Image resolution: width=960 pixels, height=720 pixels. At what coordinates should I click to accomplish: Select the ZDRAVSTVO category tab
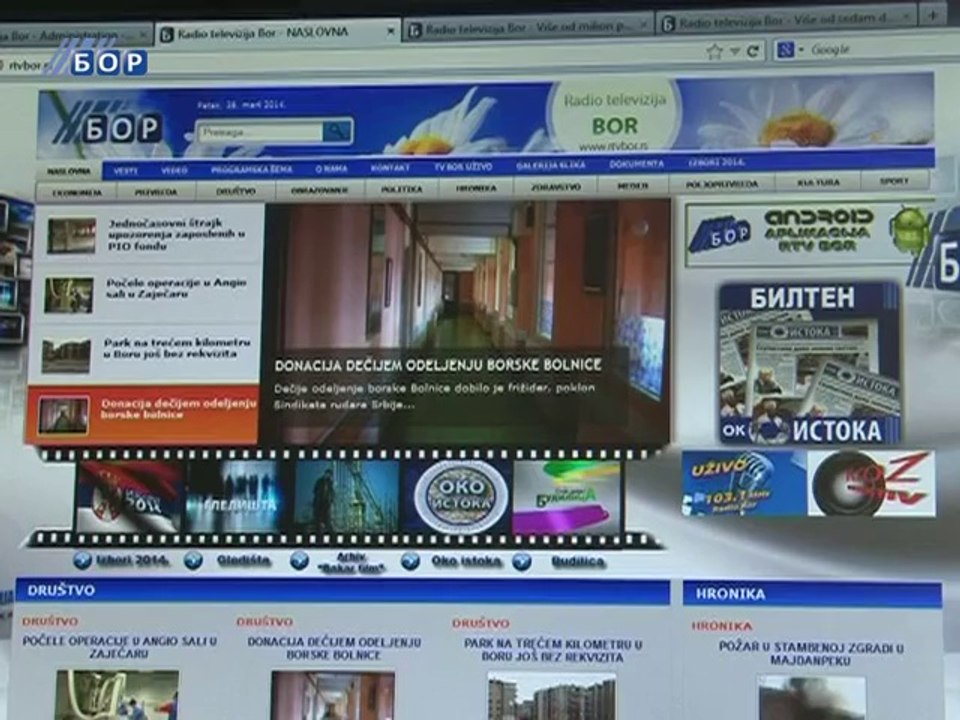[555, 187]
